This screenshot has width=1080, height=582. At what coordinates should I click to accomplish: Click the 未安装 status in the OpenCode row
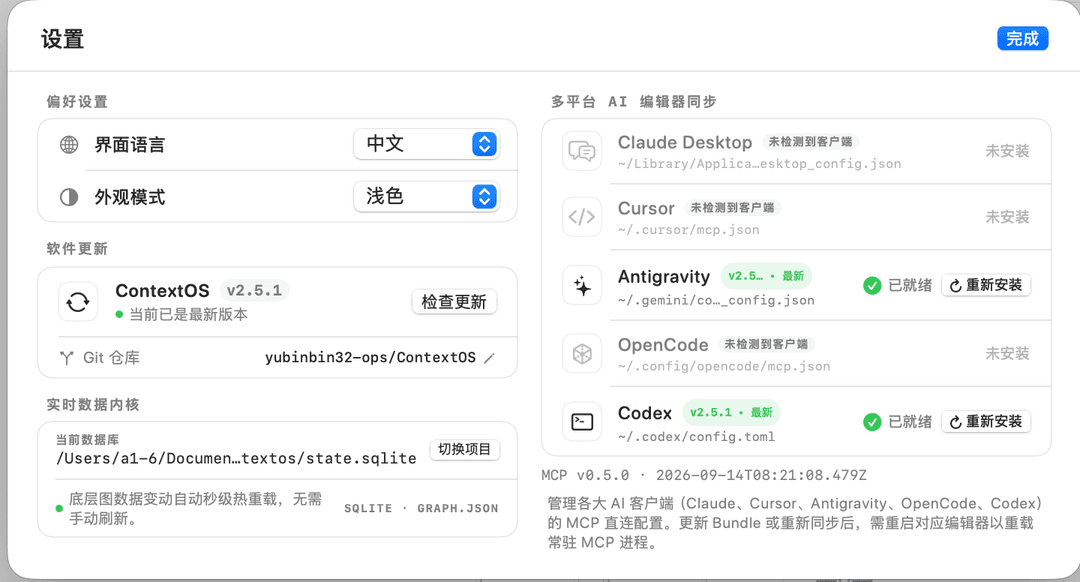[x=1007, y=353]
